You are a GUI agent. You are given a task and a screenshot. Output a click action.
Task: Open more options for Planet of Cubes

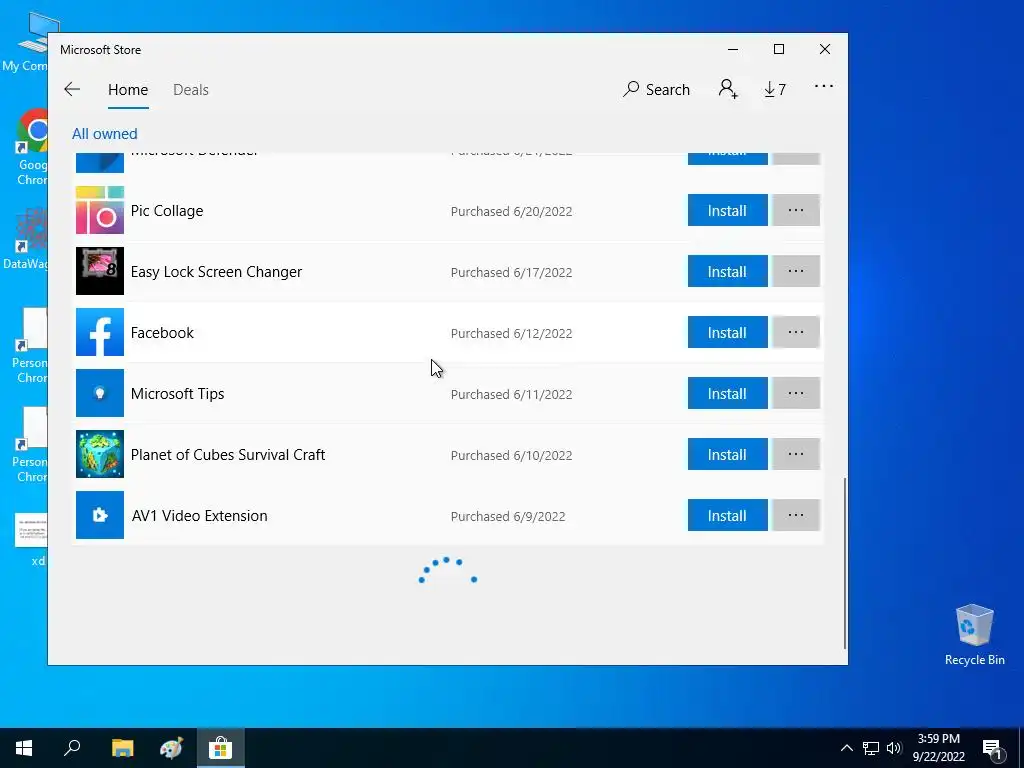click(795, 455)
